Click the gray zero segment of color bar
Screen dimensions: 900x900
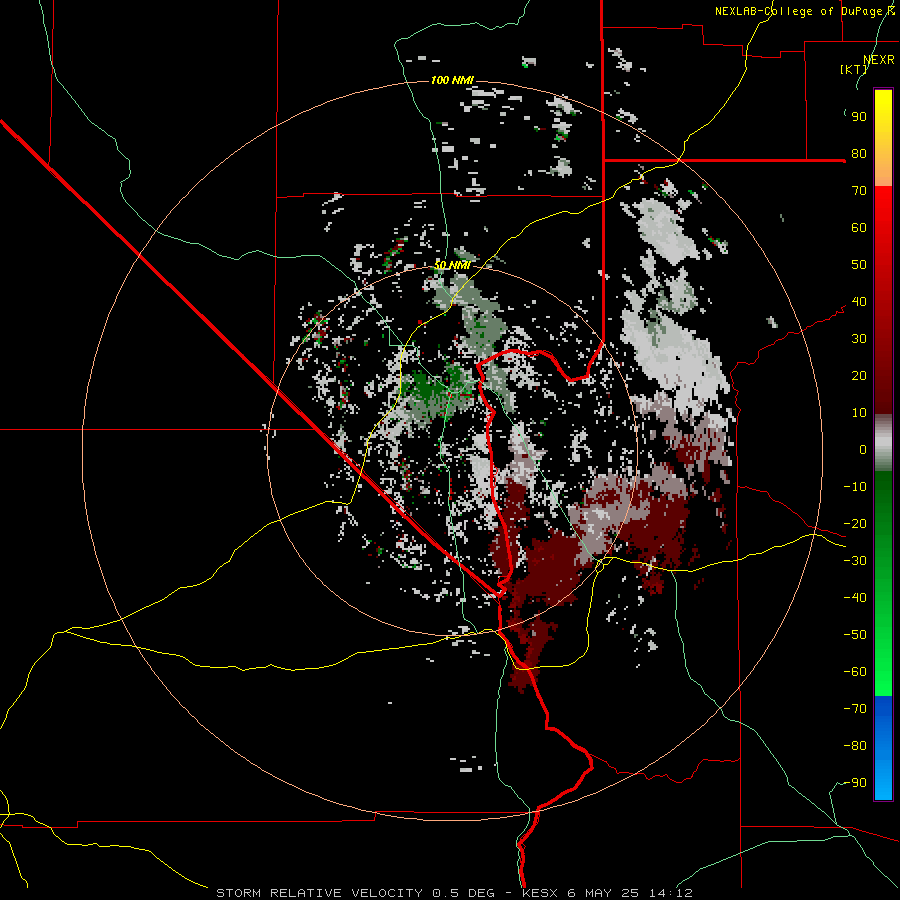coord(883,443)
